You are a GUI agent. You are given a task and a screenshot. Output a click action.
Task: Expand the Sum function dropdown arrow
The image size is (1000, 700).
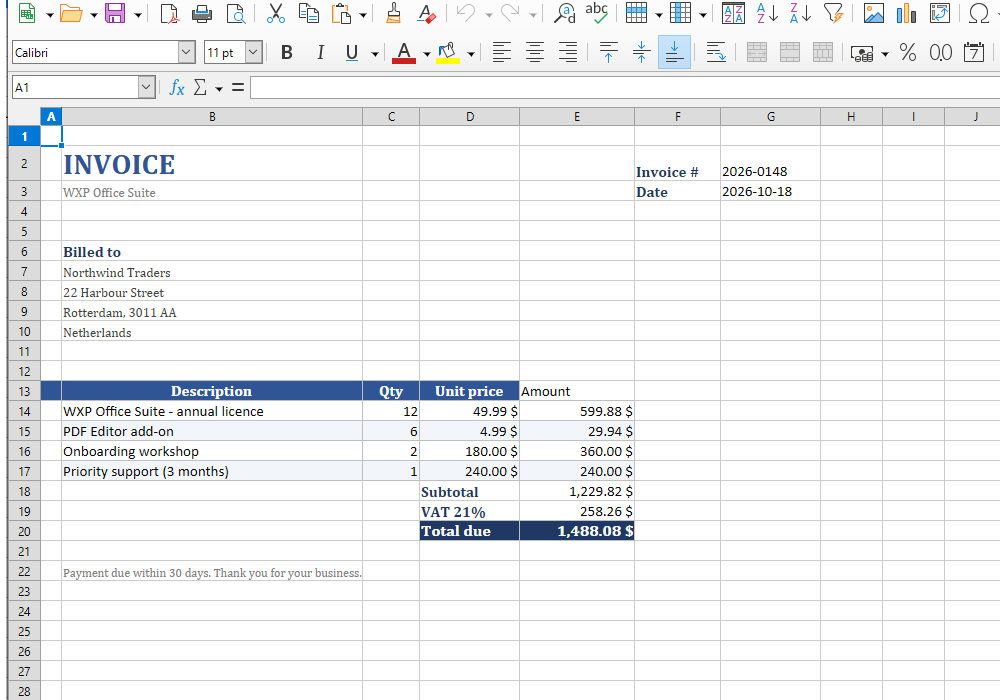point(219,89)
